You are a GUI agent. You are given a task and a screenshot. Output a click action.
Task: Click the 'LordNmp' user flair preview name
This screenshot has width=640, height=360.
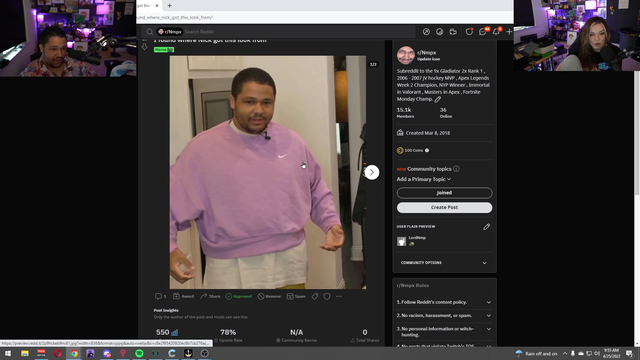coord(417,238)
